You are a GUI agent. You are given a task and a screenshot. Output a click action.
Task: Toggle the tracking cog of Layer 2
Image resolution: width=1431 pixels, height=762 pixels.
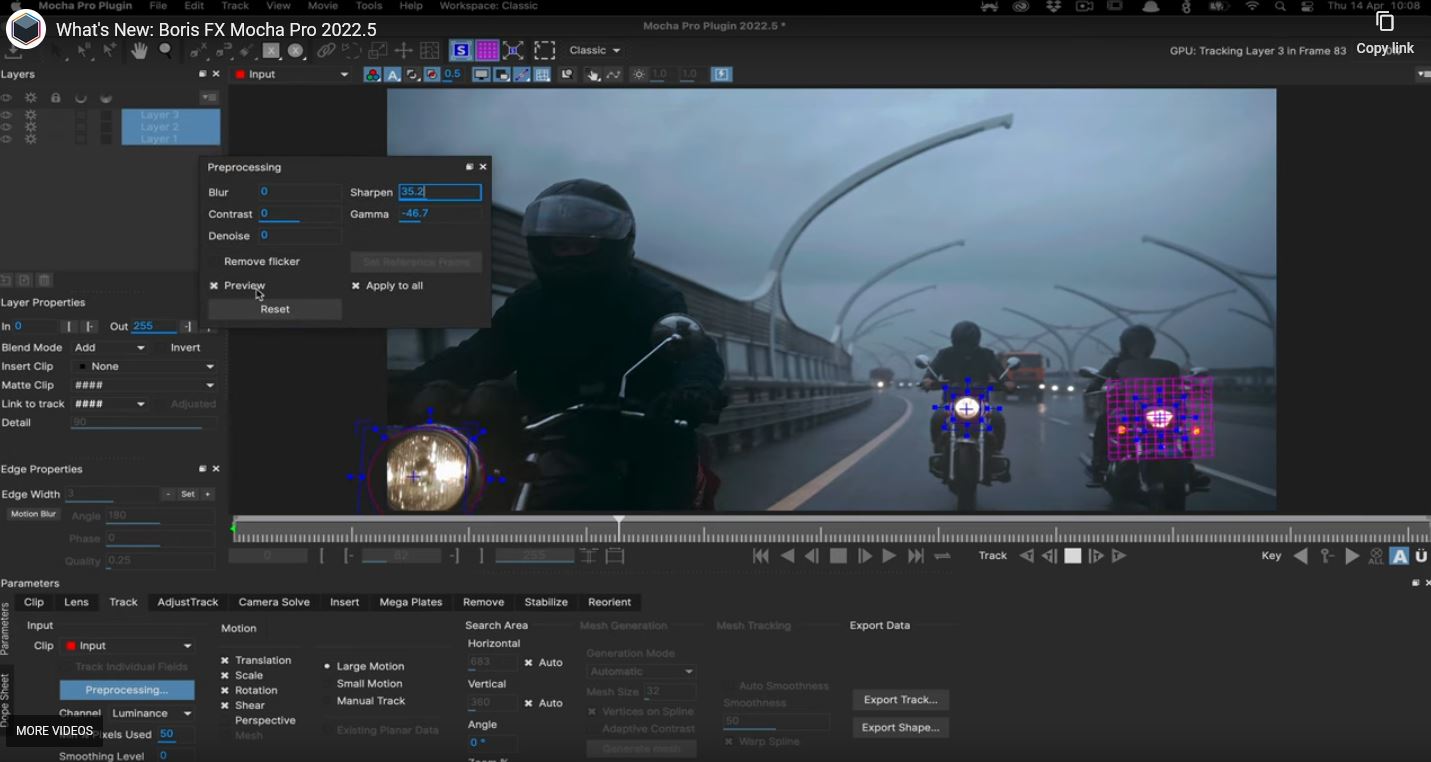pos(31,127)
